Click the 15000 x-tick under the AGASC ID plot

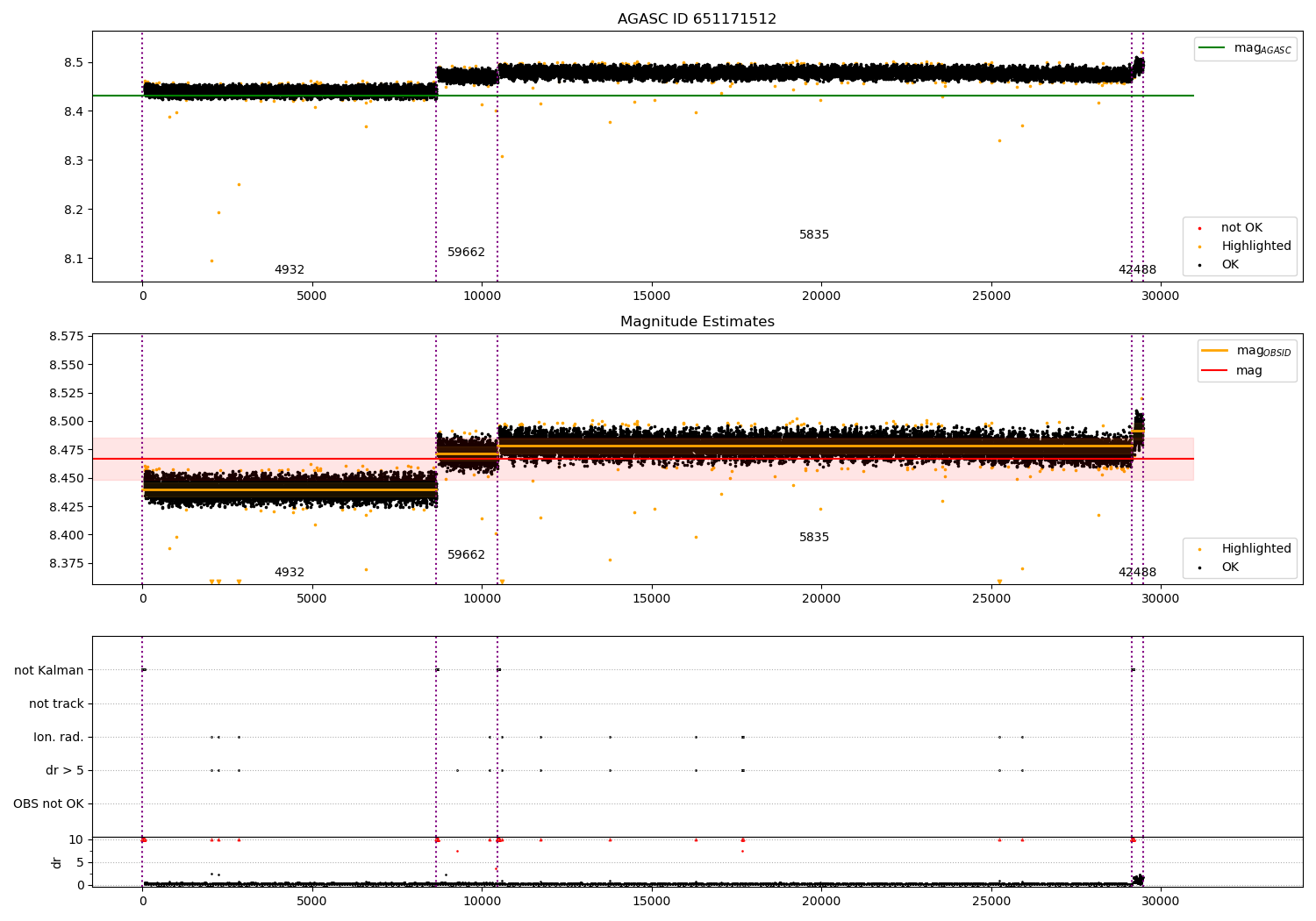(651, 296)
